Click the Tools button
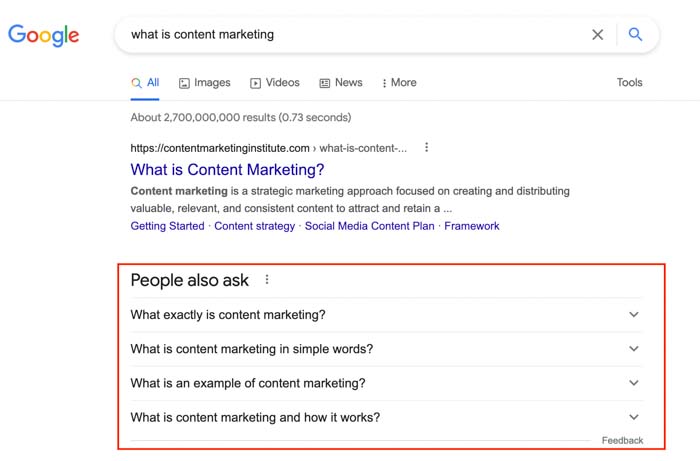This screenshot has width=700, height=461. 629,83
